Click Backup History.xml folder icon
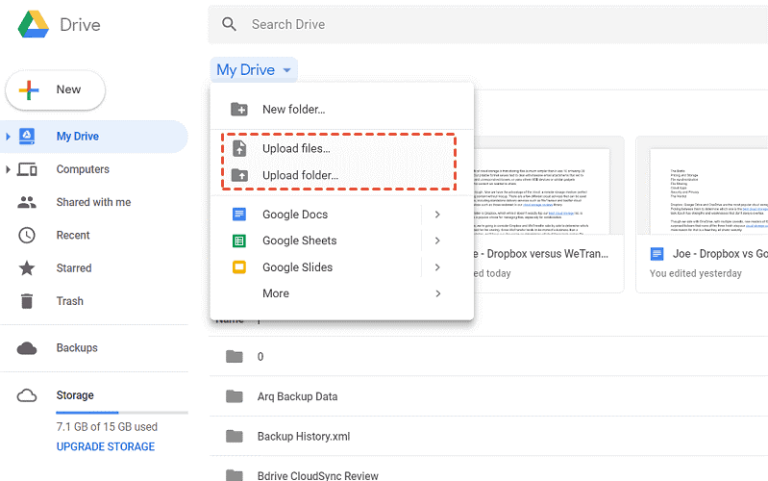The width and height of the screenshot is (768, 481). [x=234, y=436]
